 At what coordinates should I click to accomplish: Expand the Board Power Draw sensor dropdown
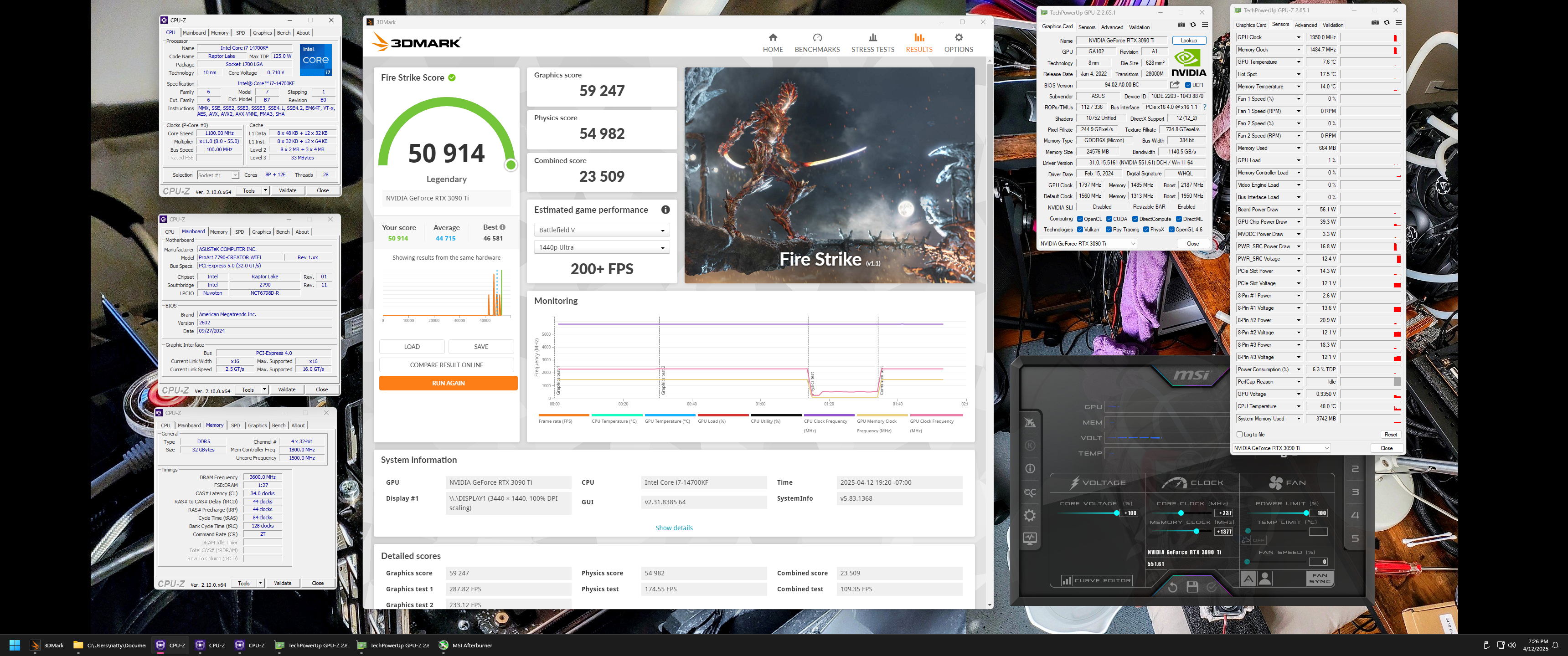coord(1298,210)
